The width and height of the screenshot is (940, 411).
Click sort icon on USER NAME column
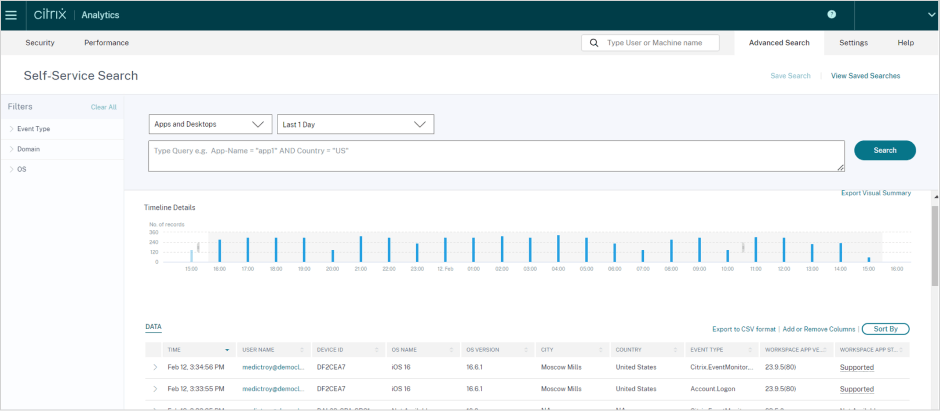[304, 350]
